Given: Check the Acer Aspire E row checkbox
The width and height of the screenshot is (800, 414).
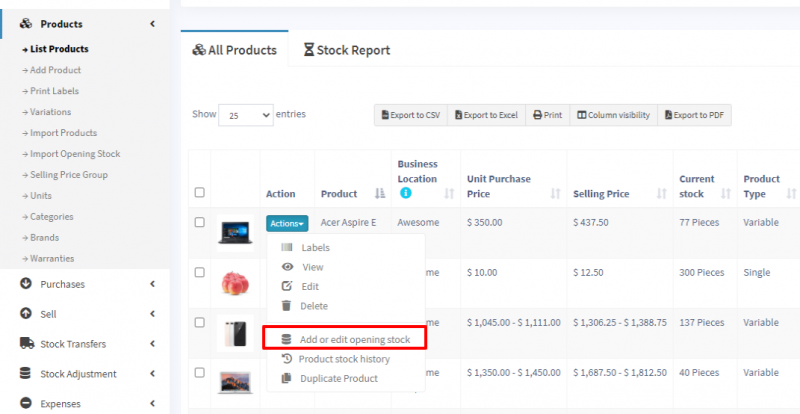Looking at the screenshot, I should (x=199, y=222).
